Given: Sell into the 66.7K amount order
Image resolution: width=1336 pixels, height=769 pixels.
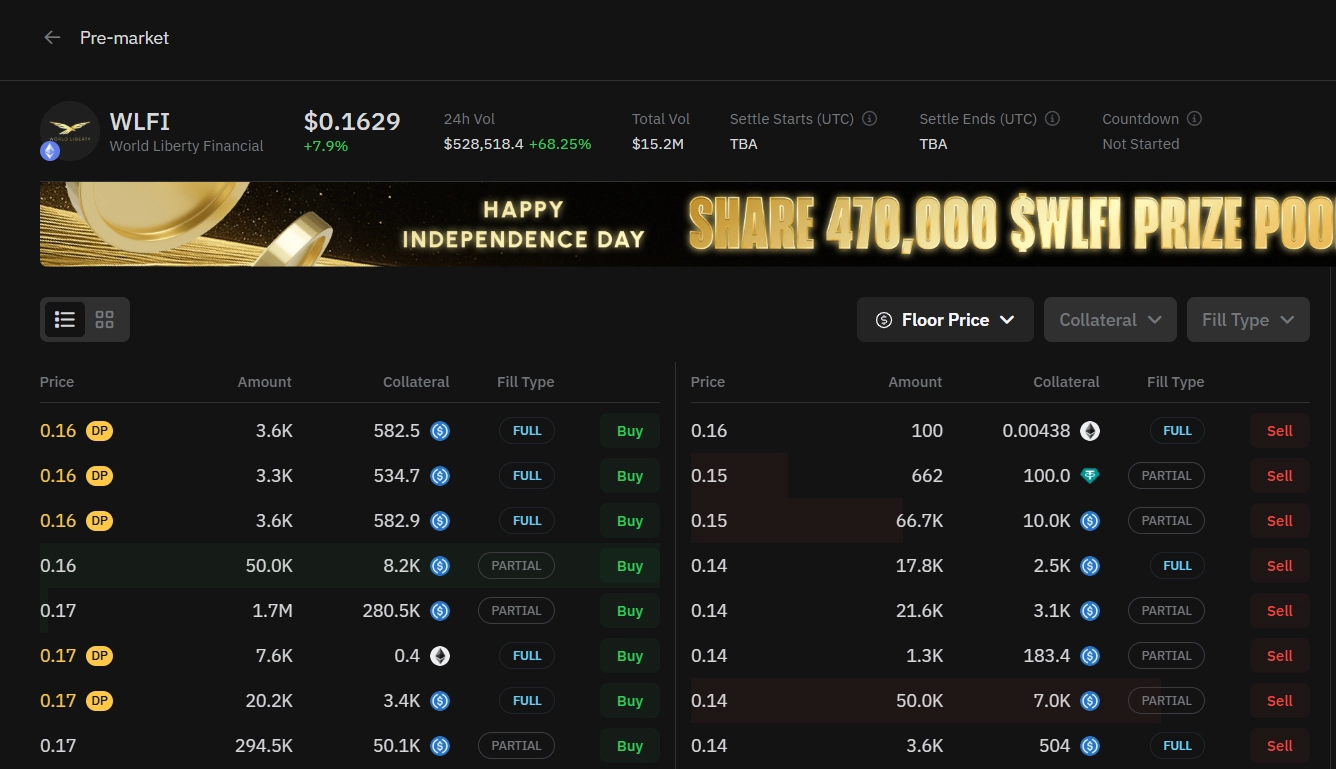Looking at the screenshot, I should (1279, 521).
